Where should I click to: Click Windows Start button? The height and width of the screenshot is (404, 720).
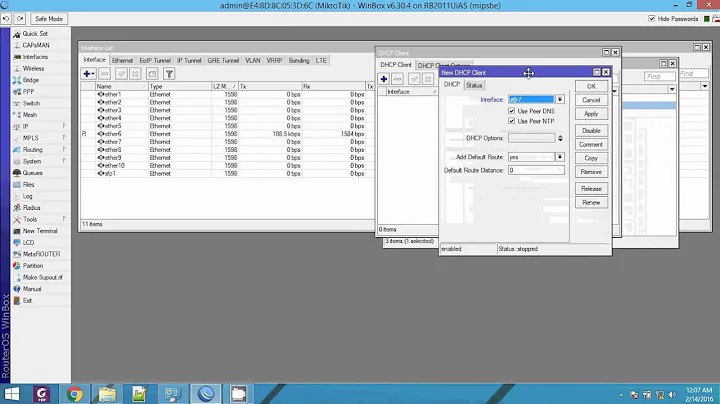11,394
